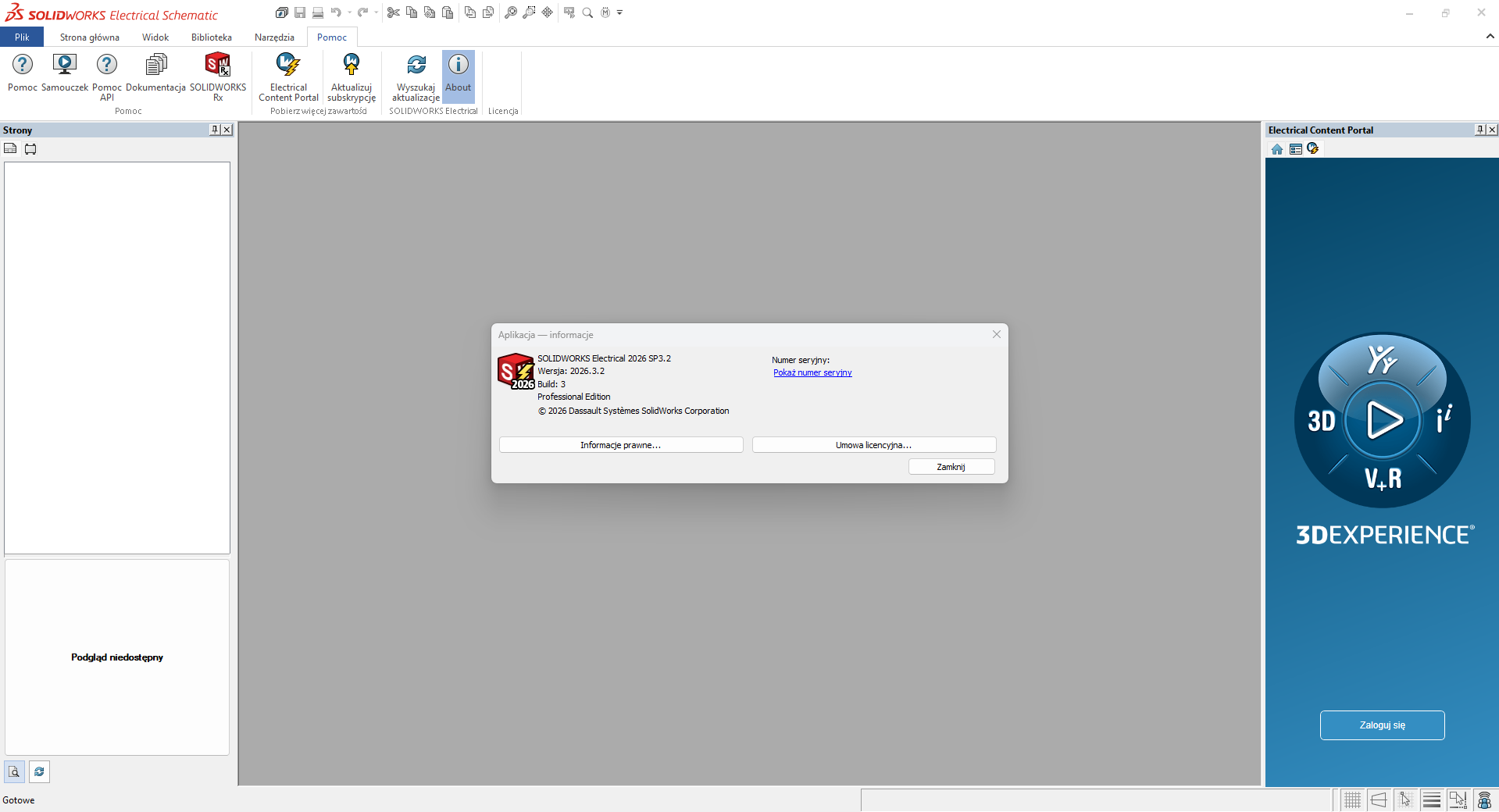This screenshot has height=812, width=1499.
Task: Close the Aplikacja — informacje dialog with X
Action: pos(996,334)
